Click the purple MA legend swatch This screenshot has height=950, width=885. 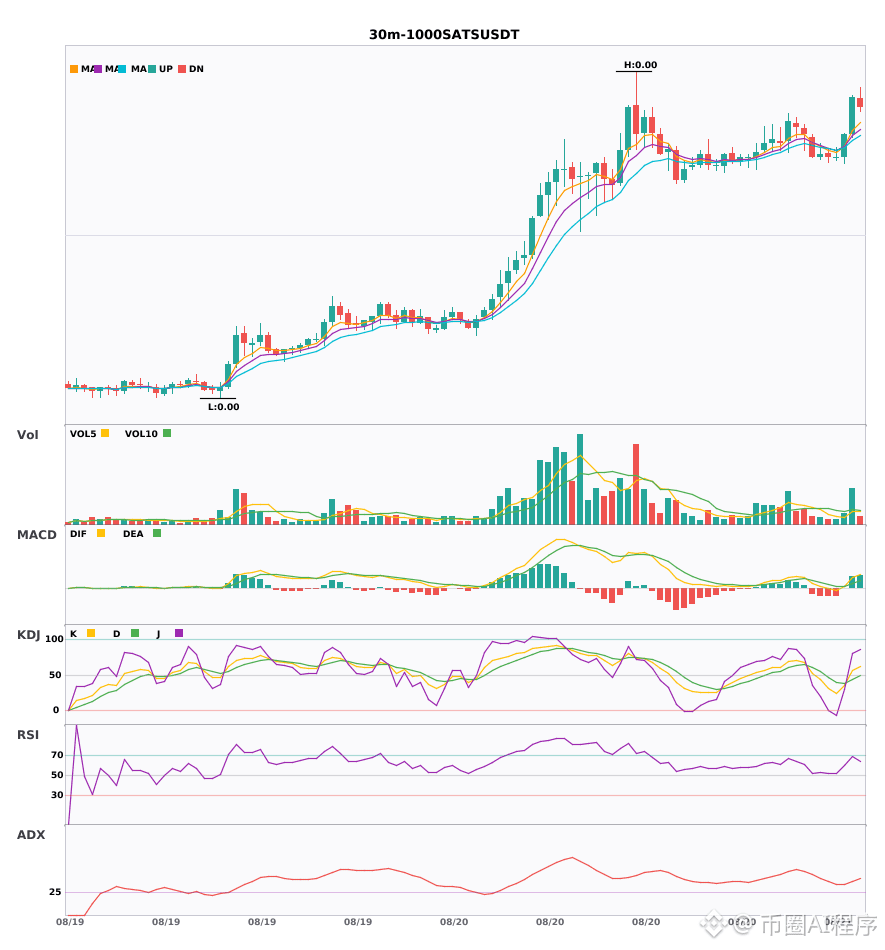pyautogui.click(x=98, y=69)
